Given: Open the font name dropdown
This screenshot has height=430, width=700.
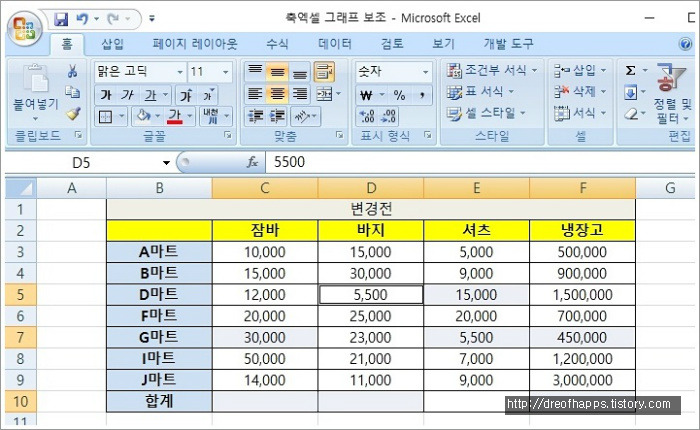Looking at the screenshot, I should pyautogui.click(x=180, y=72).
